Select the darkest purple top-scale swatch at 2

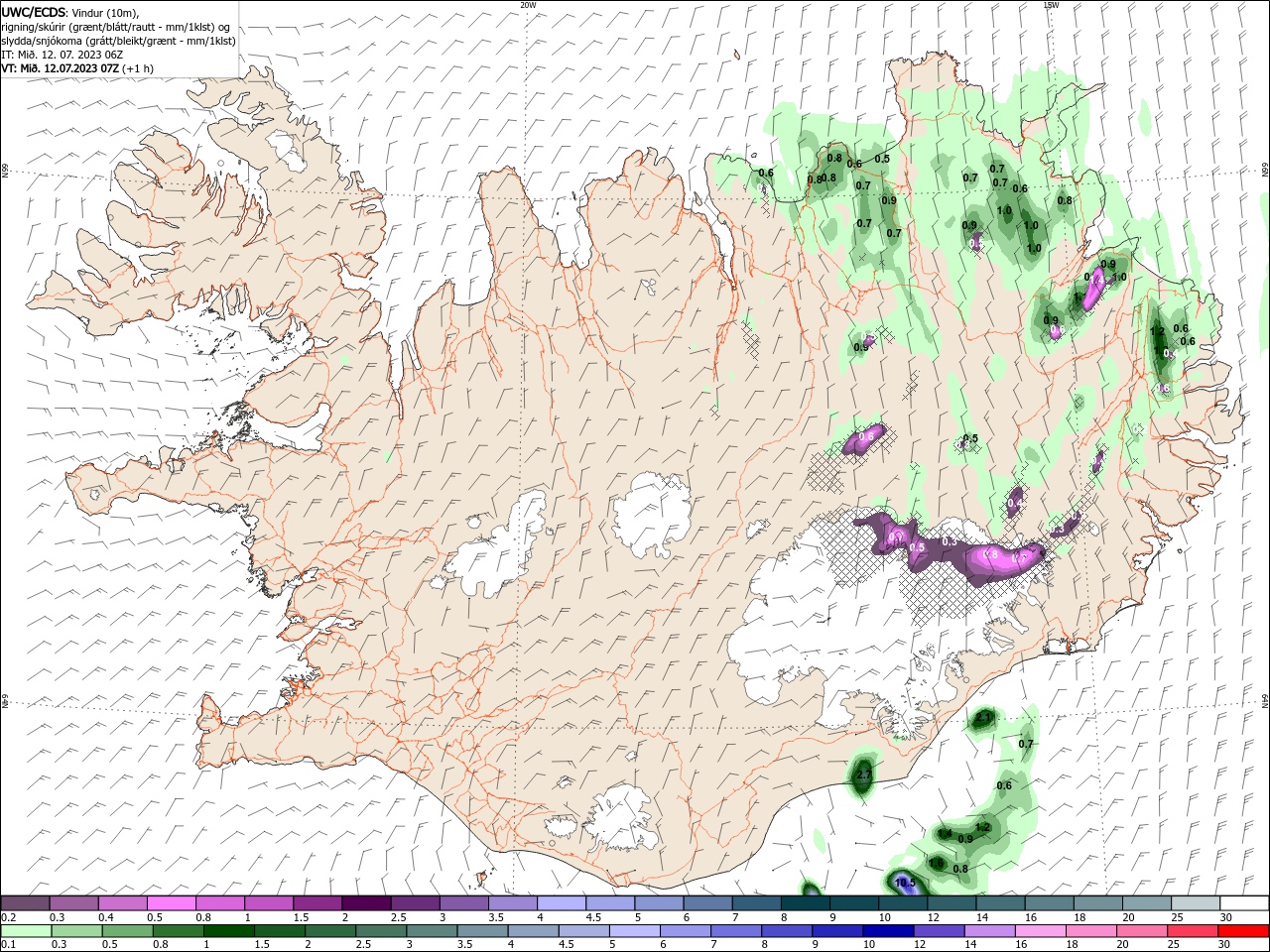click(x=366, y=903)
